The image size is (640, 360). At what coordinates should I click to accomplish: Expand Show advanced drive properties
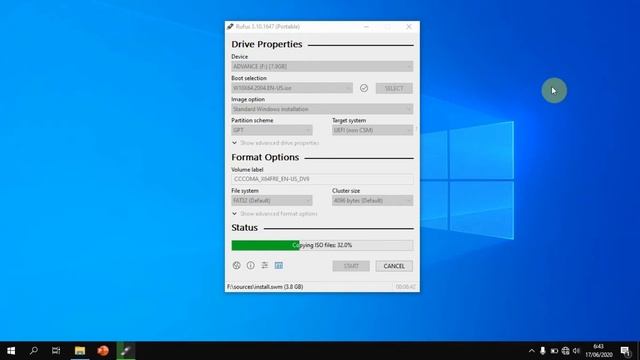(x=276, y=143)
